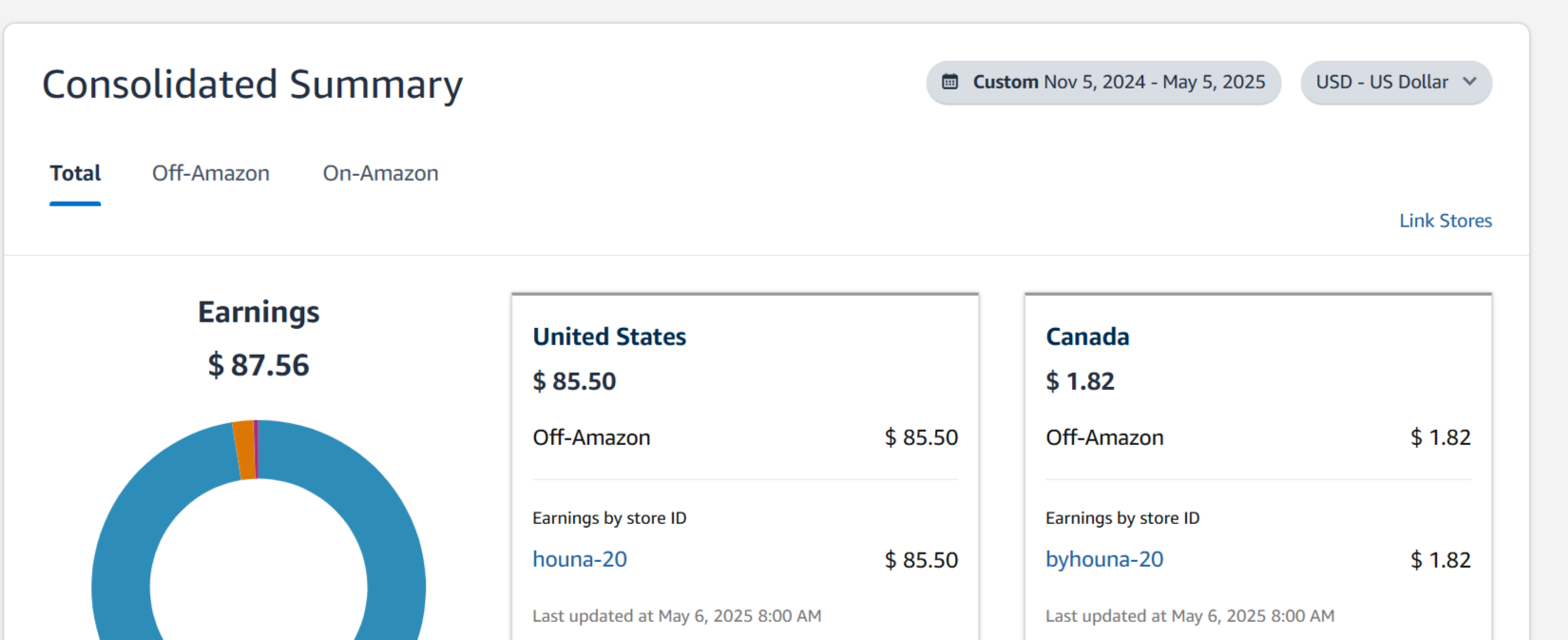Open the Custom date range selector
Screen dimensions: 1568x640
tap(1103, 83)
